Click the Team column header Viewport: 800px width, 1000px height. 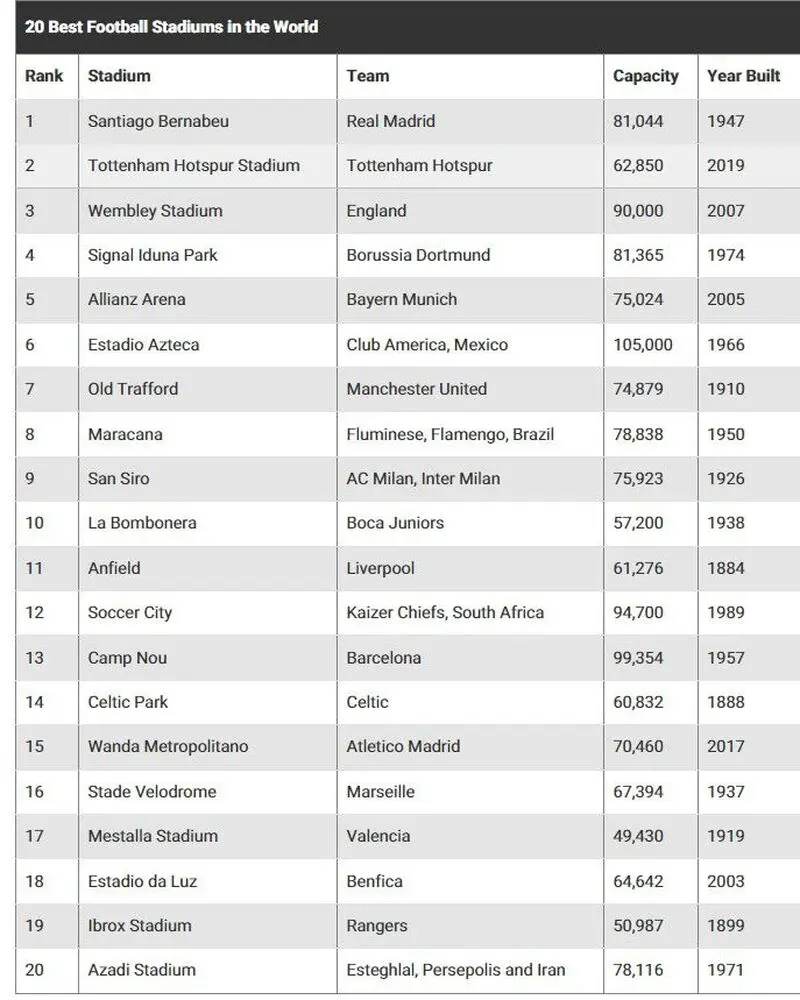tap(368, 76)
